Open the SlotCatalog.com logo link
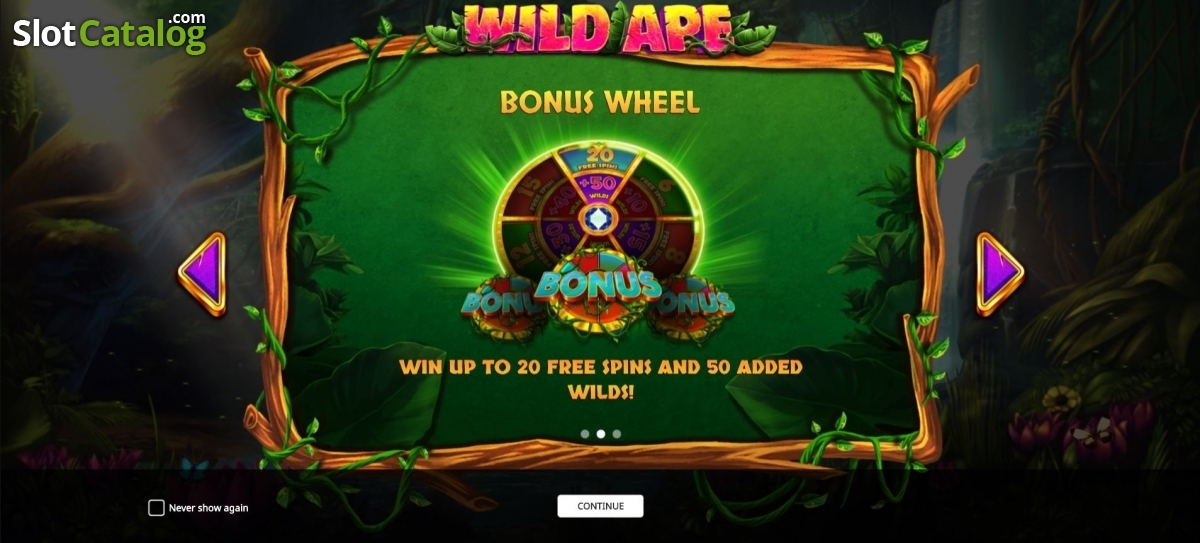Image resolution: width=1200 pixels, height=543 pixels. pyautogui.click(x=110, y=32)
